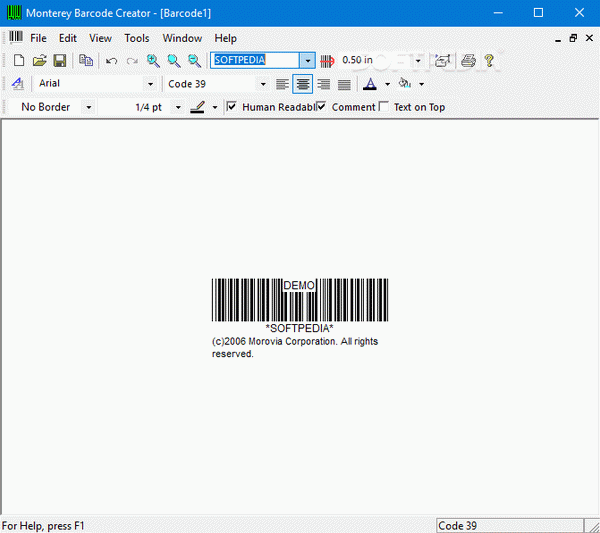This screenshot has height=533, width=600.
Task: Click the border line color pencil icon
Action: [197, 107]
